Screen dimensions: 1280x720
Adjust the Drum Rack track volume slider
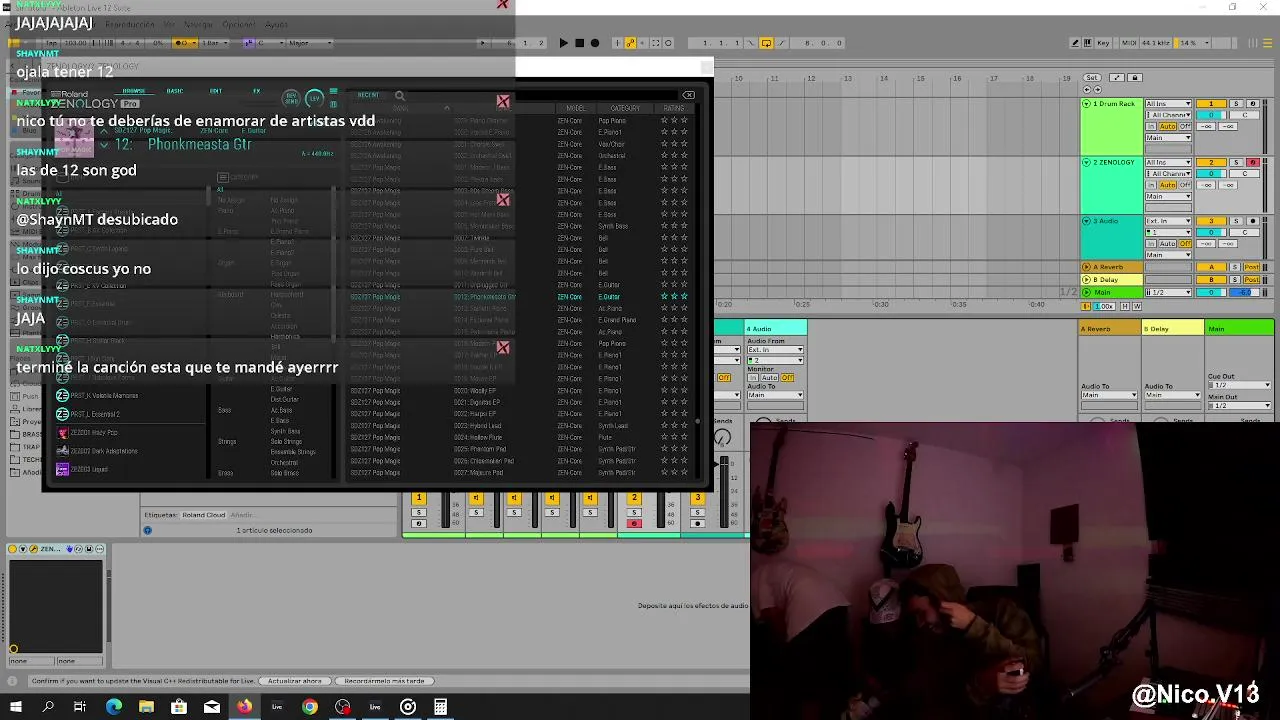tap(1211, 115)
